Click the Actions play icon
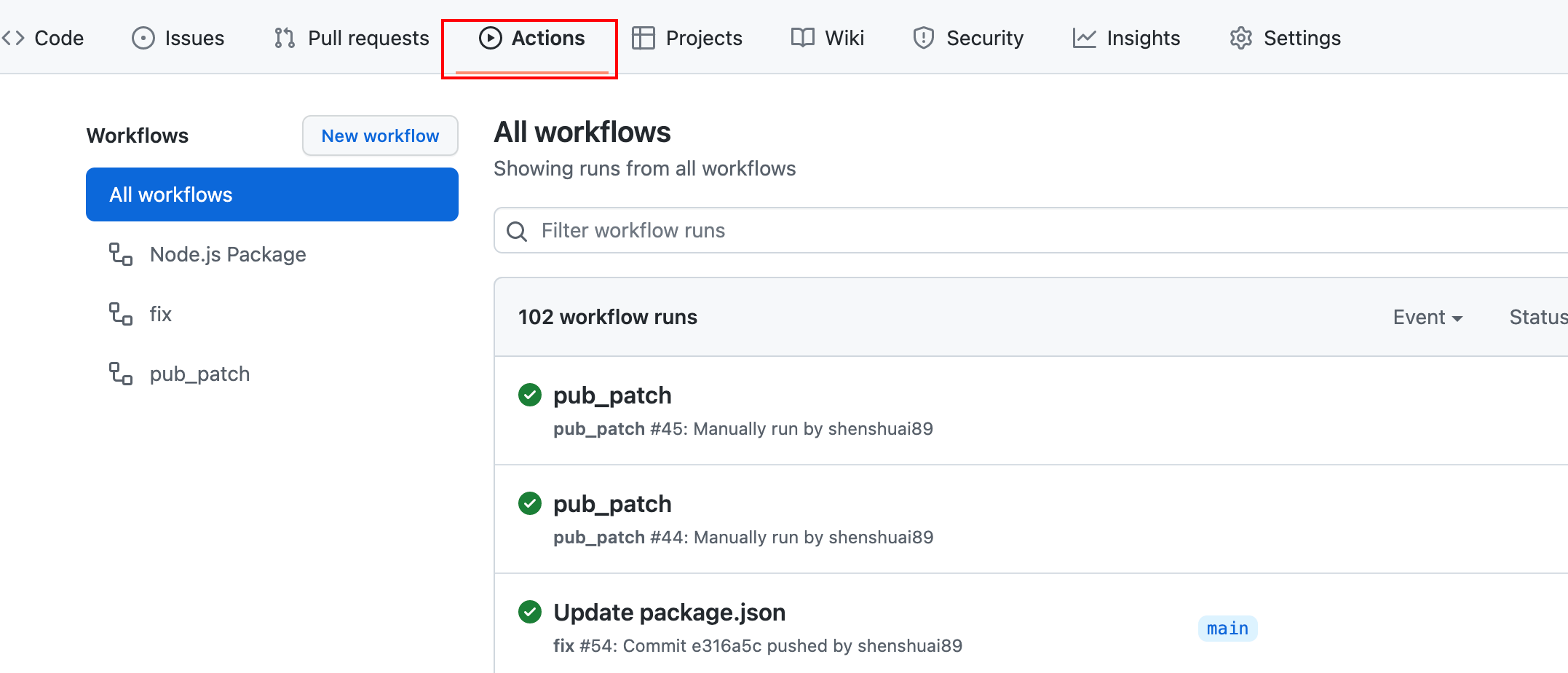Image resolution: width=1568 pixels, height=673 pixels. [491, 38]
